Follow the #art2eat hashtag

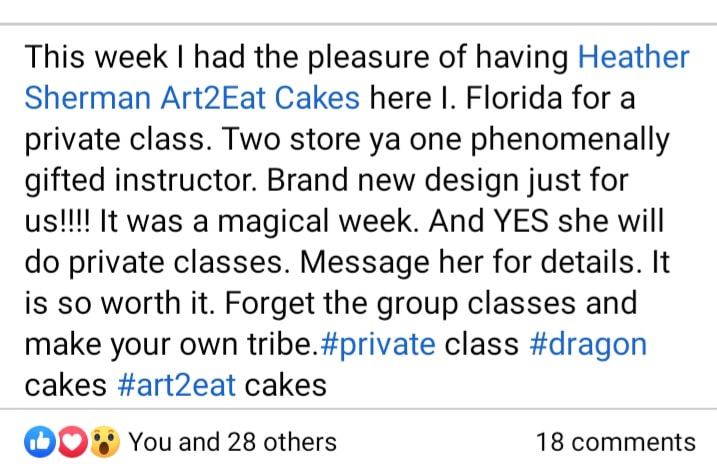pyautogui.click(x=177, y=385)
